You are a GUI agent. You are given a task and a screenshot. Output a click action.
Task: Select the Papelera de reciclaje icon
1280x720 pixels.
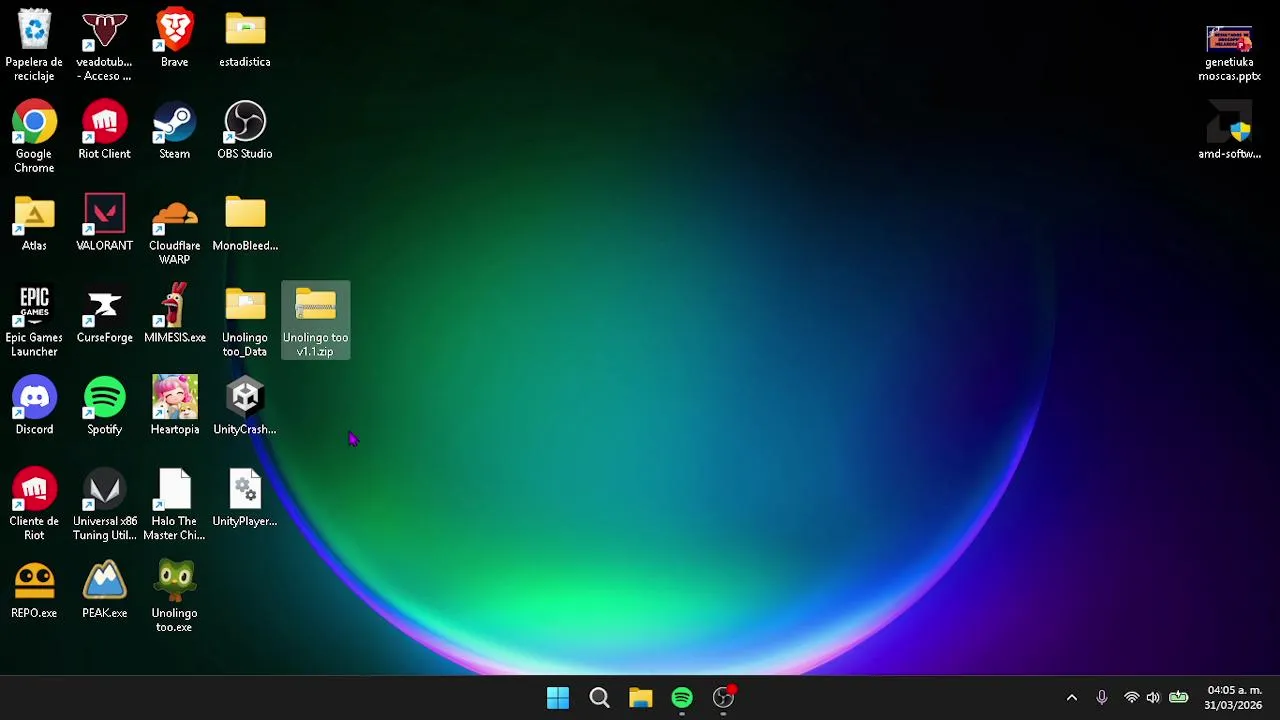click(34, 45)
